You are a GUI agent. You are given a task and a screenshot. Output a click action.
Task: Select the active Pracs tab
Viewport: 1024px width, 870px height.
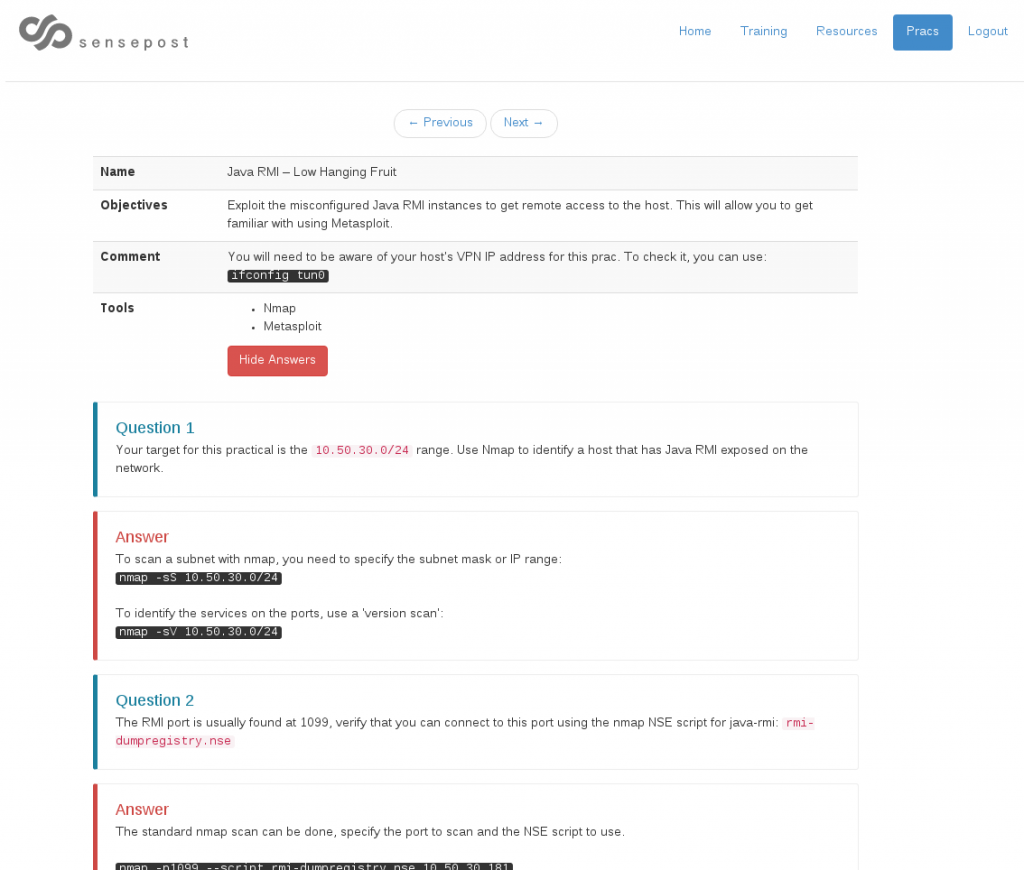pyautogui.click(x=922, y=32)
